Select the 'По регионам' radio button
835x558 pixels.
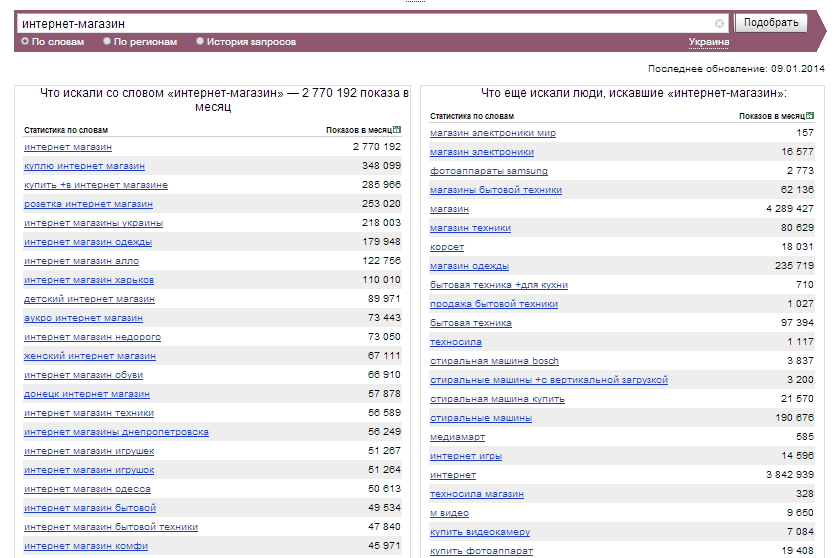[107, 41]
